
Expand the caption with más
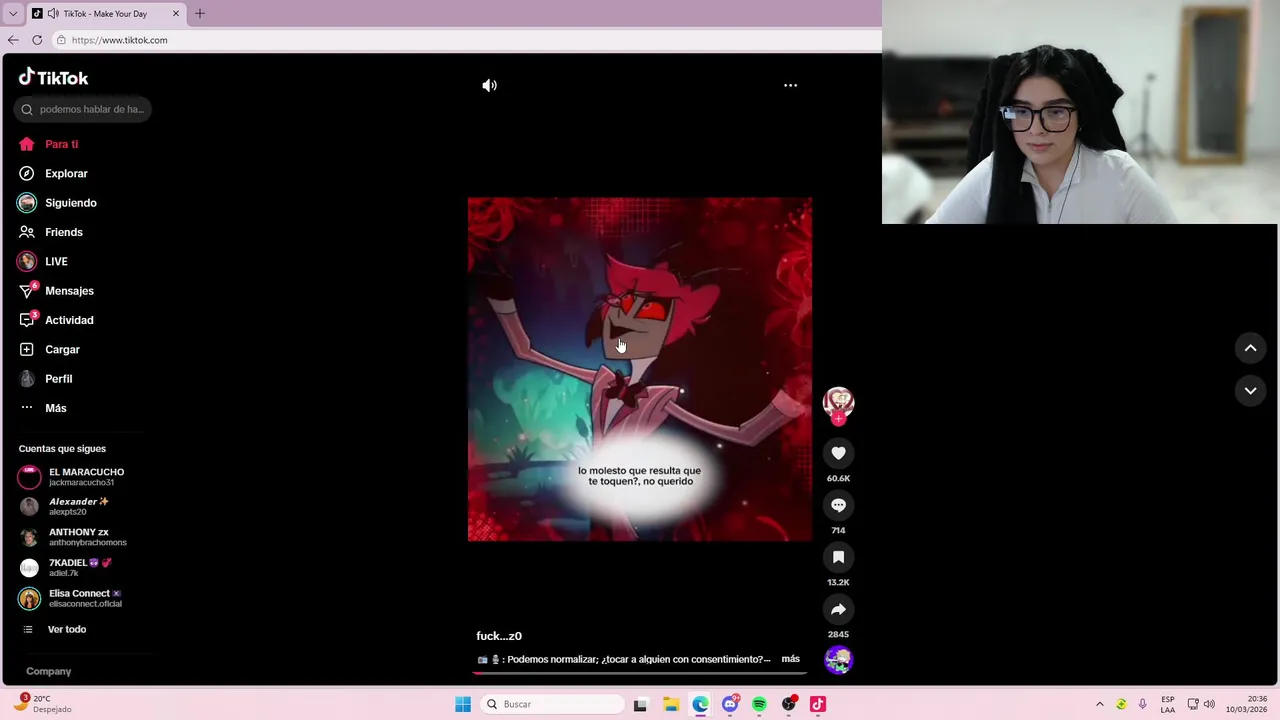coord(790,659)
